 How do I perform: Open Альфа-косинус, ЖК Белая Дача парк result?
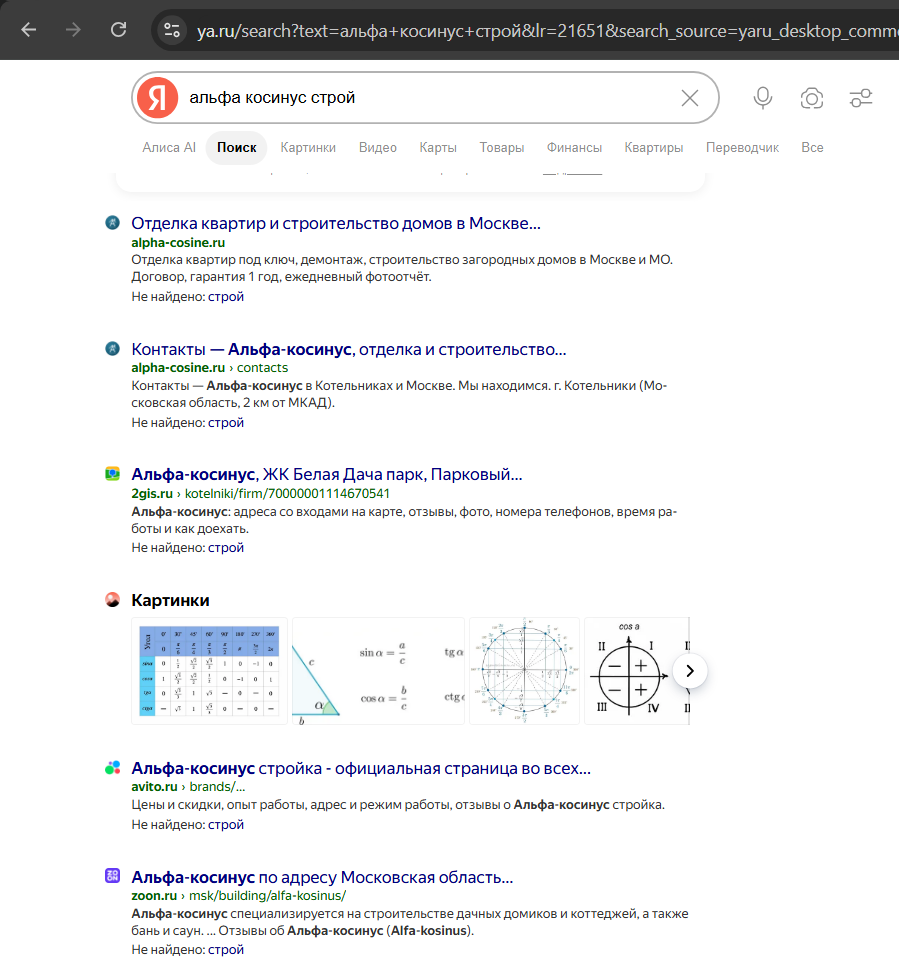[327, 475]
